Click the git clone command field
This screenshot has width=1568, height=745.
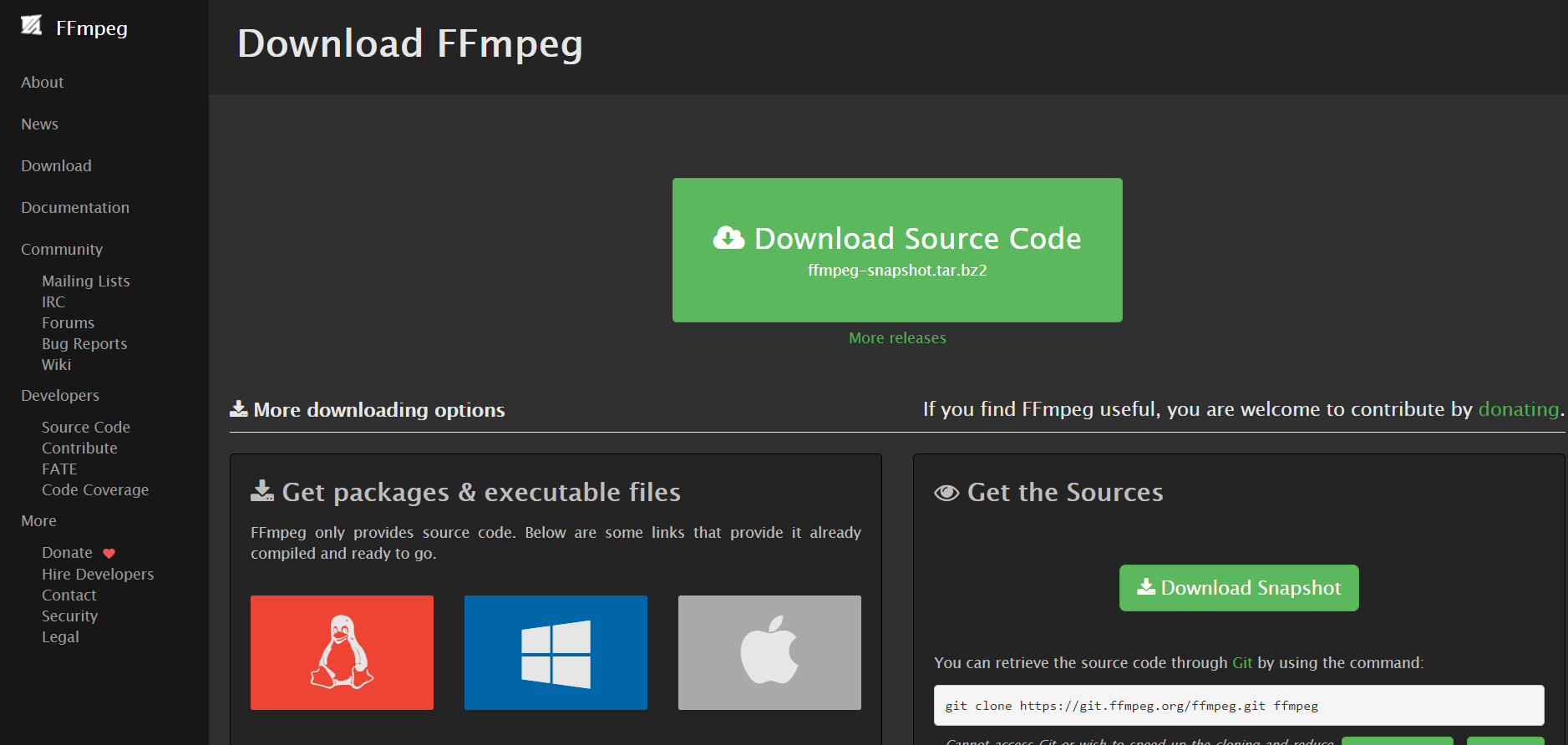(x=1238, y=706)
